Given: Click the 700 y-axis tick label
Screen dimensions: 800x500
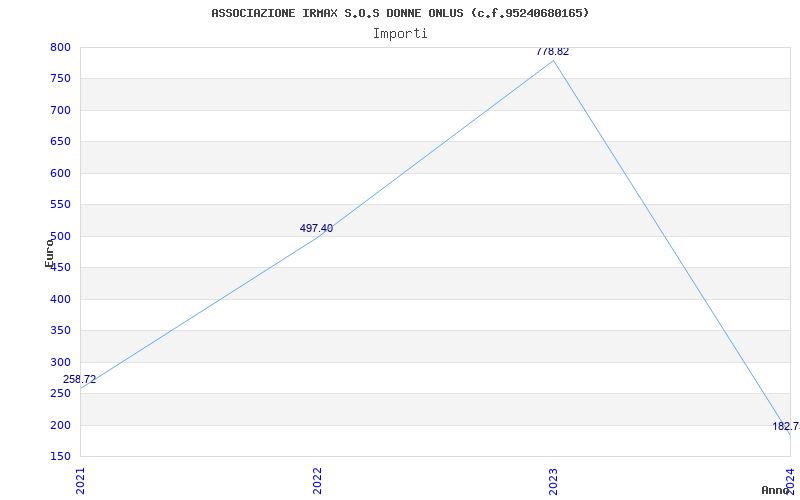Looking at the screenshot, I should coord(60,110).
